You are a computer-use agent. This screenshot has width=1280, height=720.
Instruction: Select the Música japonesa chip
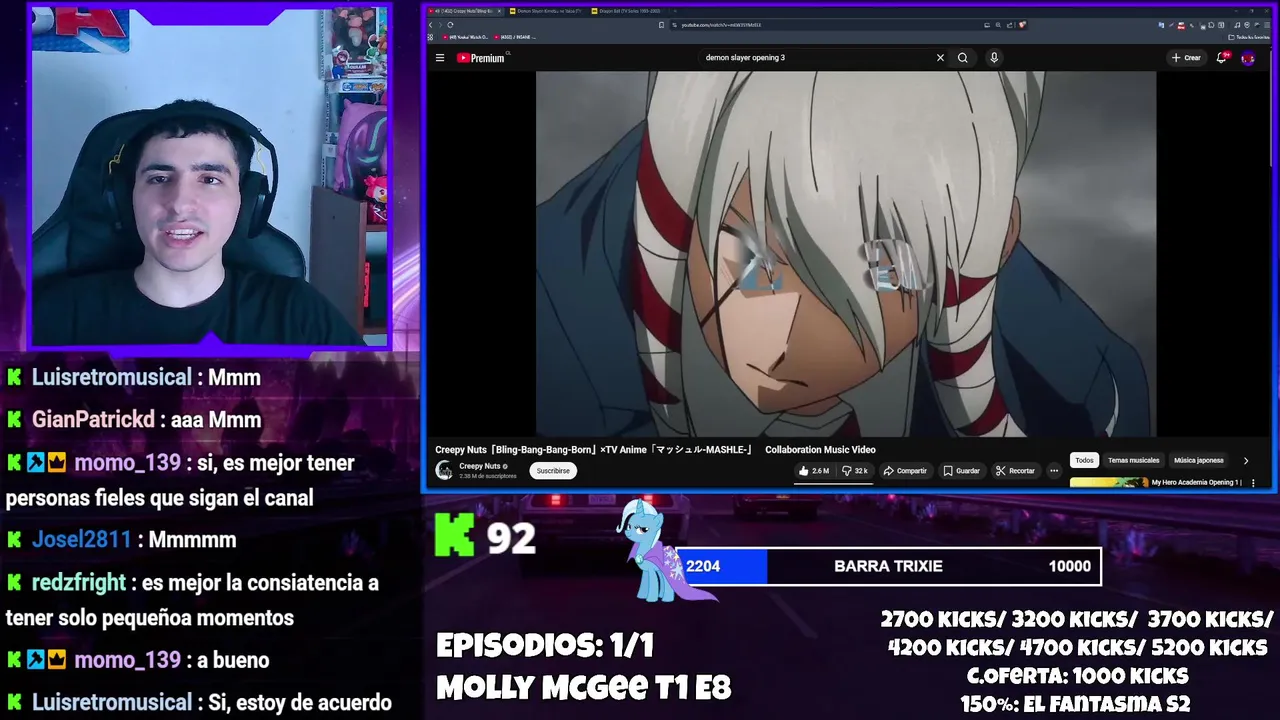point(1198,460)
